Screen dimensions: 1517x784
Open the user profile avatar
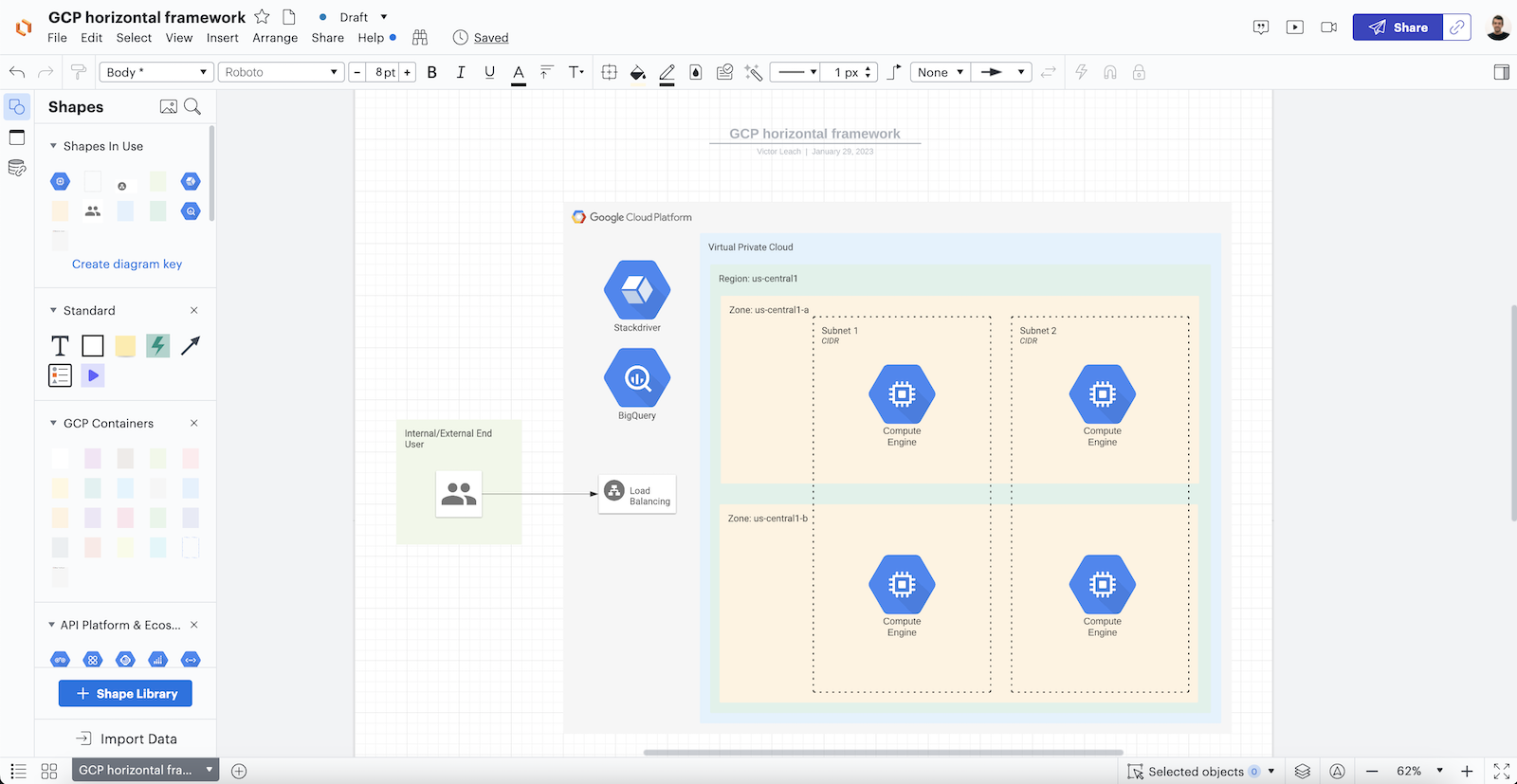[x=1498, y=27]
